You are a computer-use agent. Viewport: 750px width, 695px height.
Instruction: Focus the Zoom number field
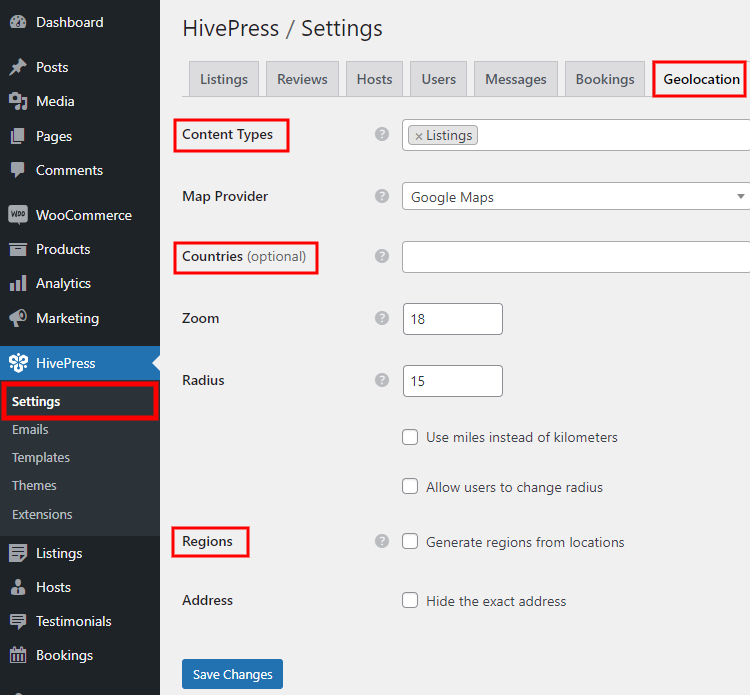(453, 319)
